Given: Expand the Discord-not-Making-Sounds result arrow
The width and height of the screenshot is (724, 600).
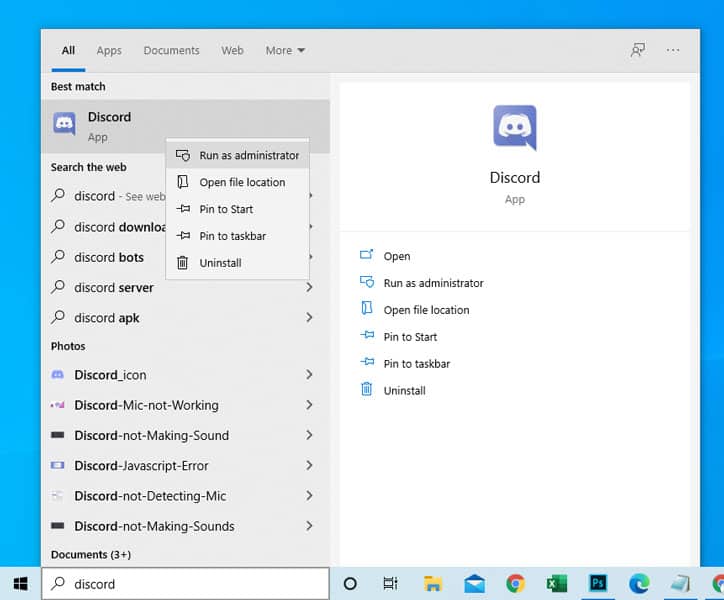Looking at the screenshot, I should pos(309,526).
